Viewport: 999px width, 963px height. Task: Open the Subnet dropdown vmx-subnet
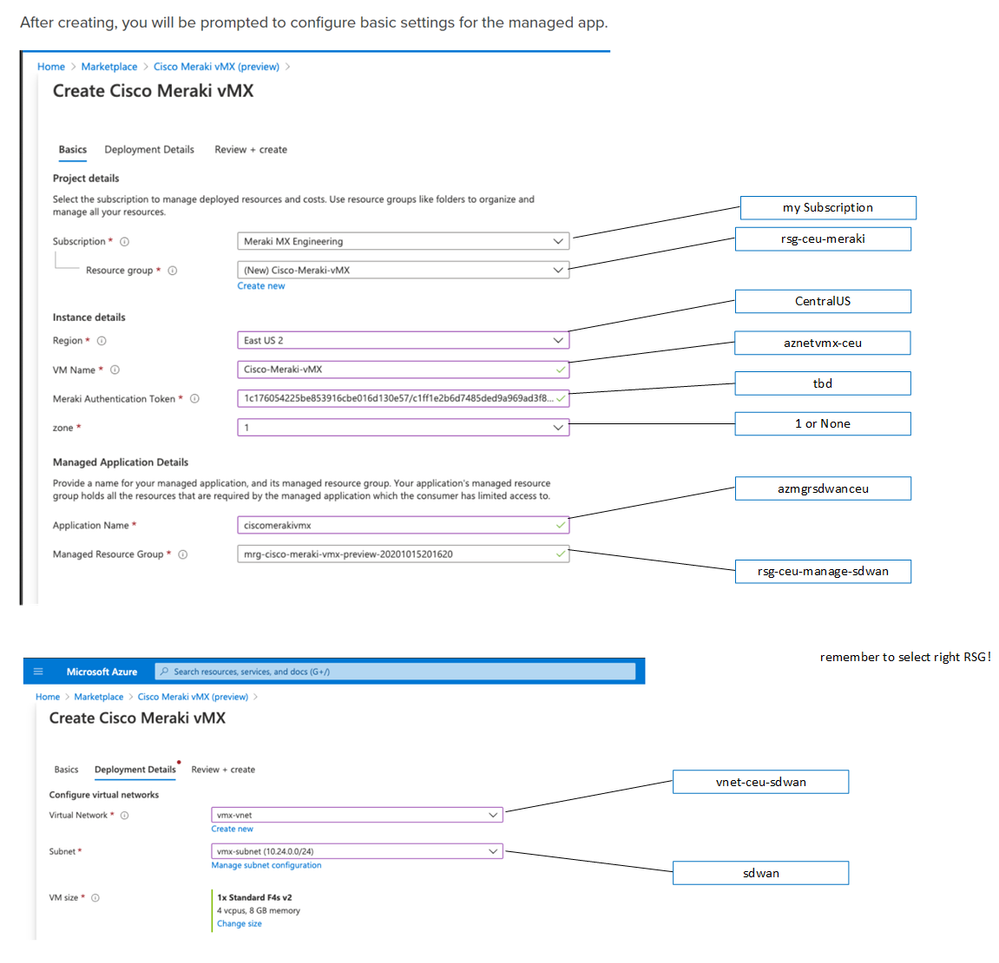357,851
